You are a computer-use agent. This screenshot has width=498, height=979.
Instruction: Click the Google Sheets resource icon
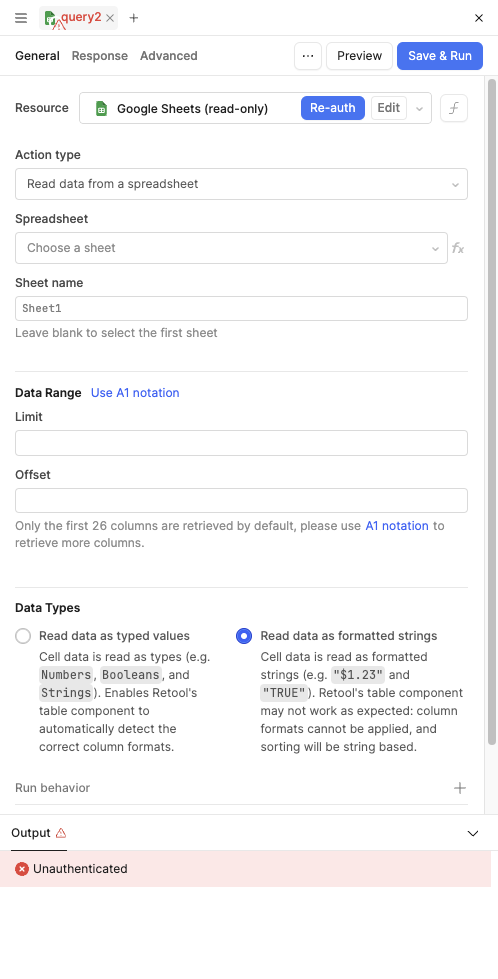[x=101, y=109]
